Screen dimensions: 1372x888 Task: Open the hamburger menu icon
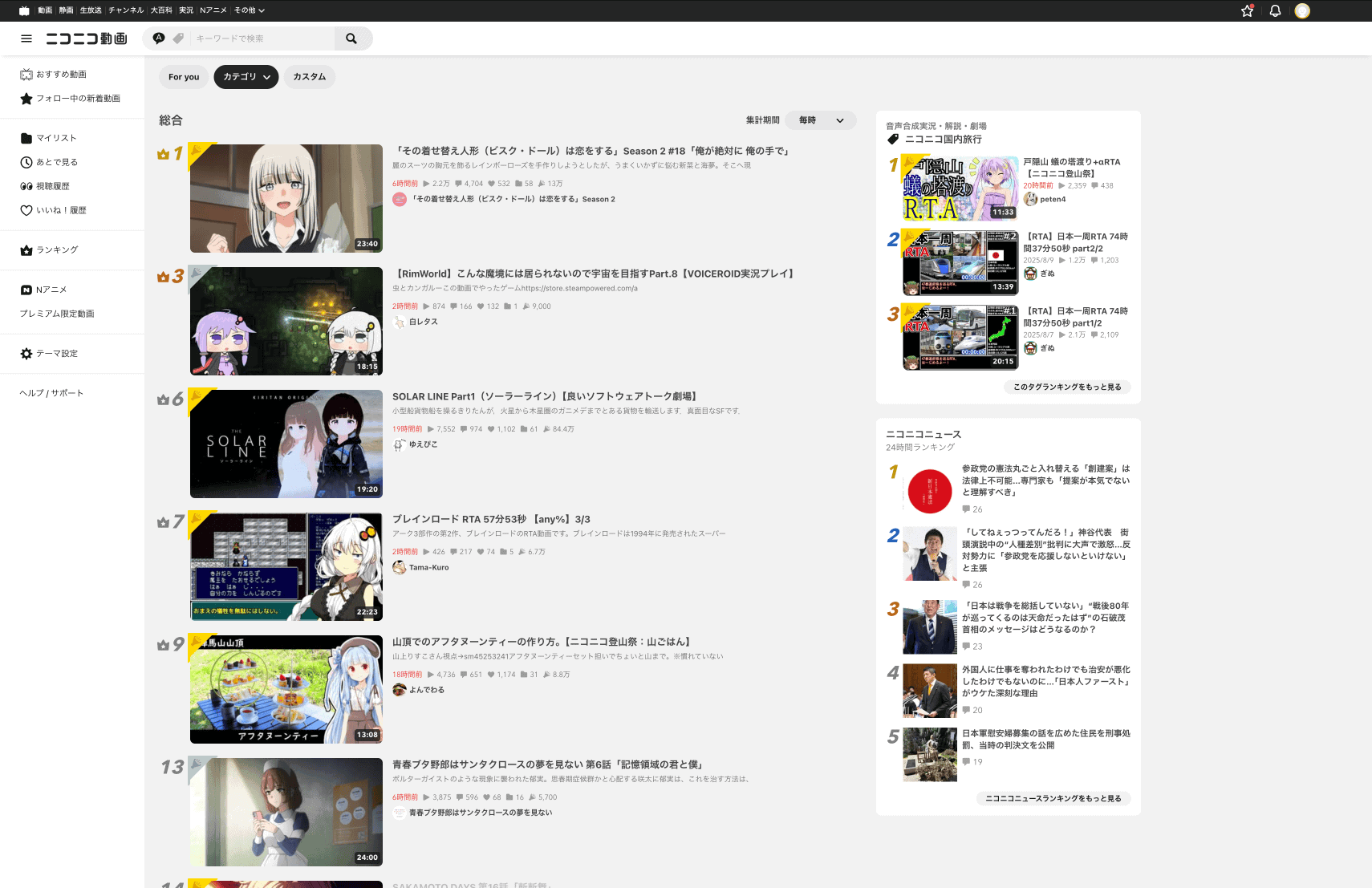click(26, 39)
